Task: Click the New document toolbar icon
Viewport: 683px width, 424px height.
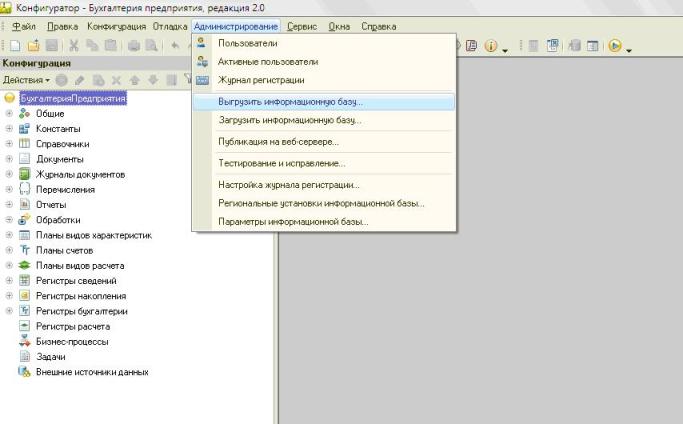Action: coord(15,45)
